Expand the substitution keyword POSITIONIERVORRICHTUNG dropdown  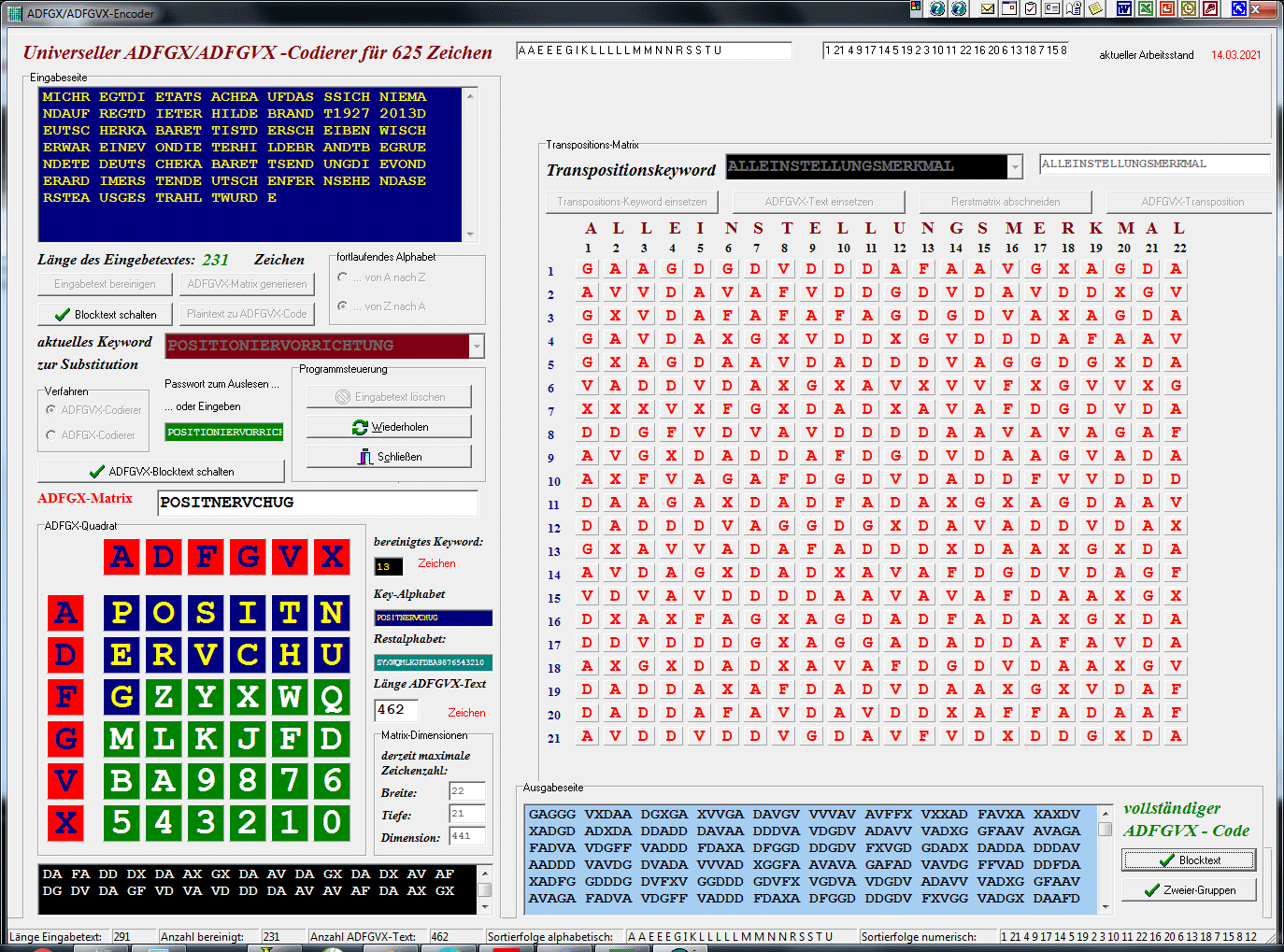tap(478, 346)
